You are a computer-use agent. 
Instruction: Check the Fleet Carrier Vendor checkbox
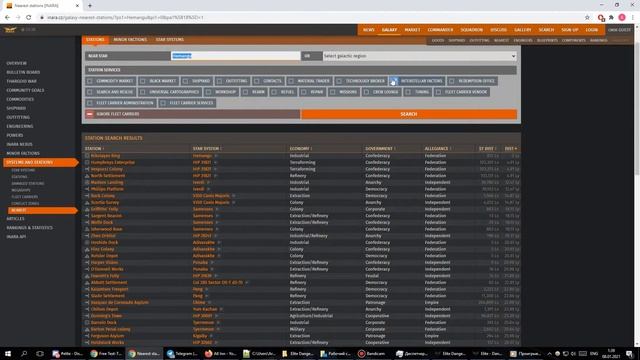click(438, 92)
